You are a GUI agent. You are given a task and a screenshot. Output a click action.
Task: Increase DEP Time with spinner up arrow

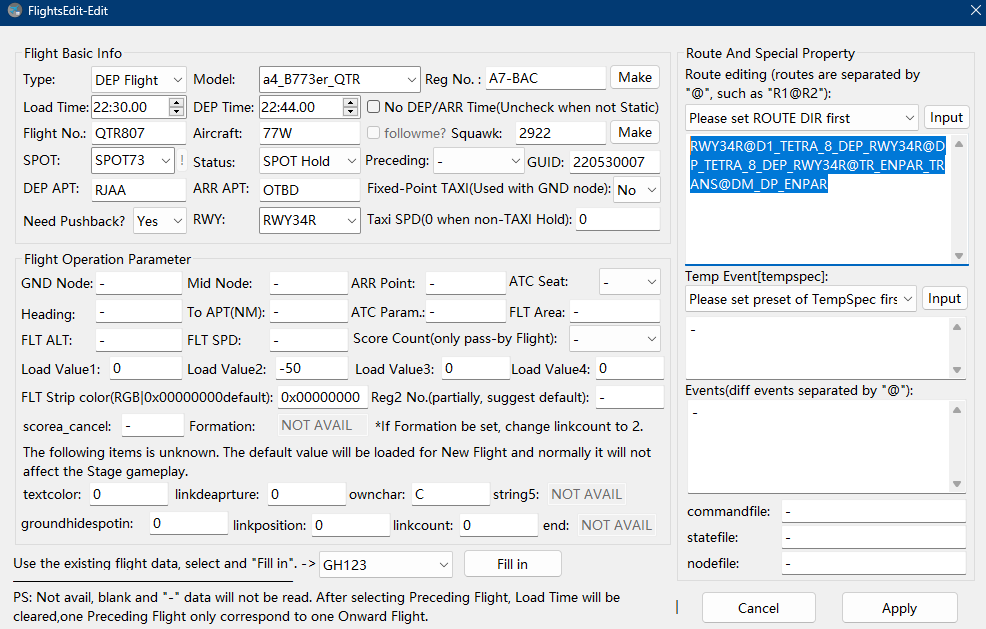click(350, 102)
